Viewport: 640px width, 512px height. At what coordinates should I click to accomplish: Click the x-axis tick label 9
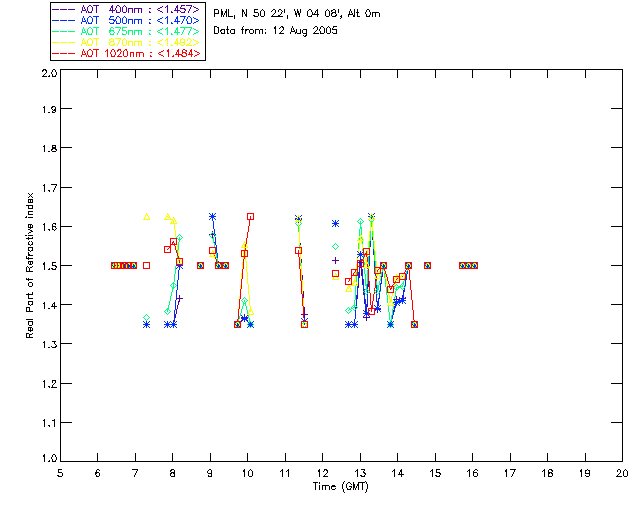(210, 473)
